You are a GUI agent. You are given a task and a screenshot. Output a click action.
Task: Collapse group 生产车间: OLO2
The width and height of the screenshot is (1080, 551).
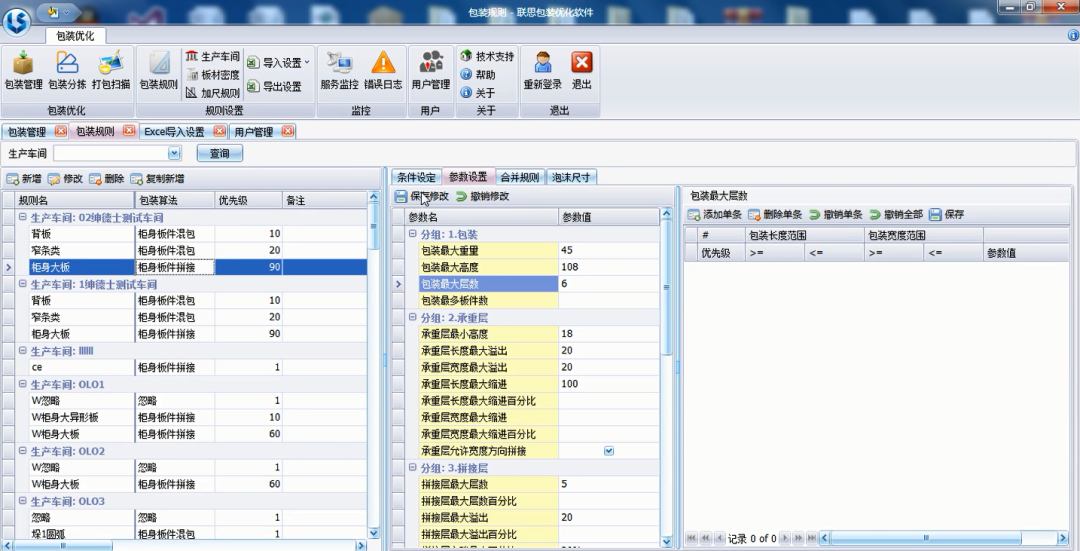coord(23,451)
